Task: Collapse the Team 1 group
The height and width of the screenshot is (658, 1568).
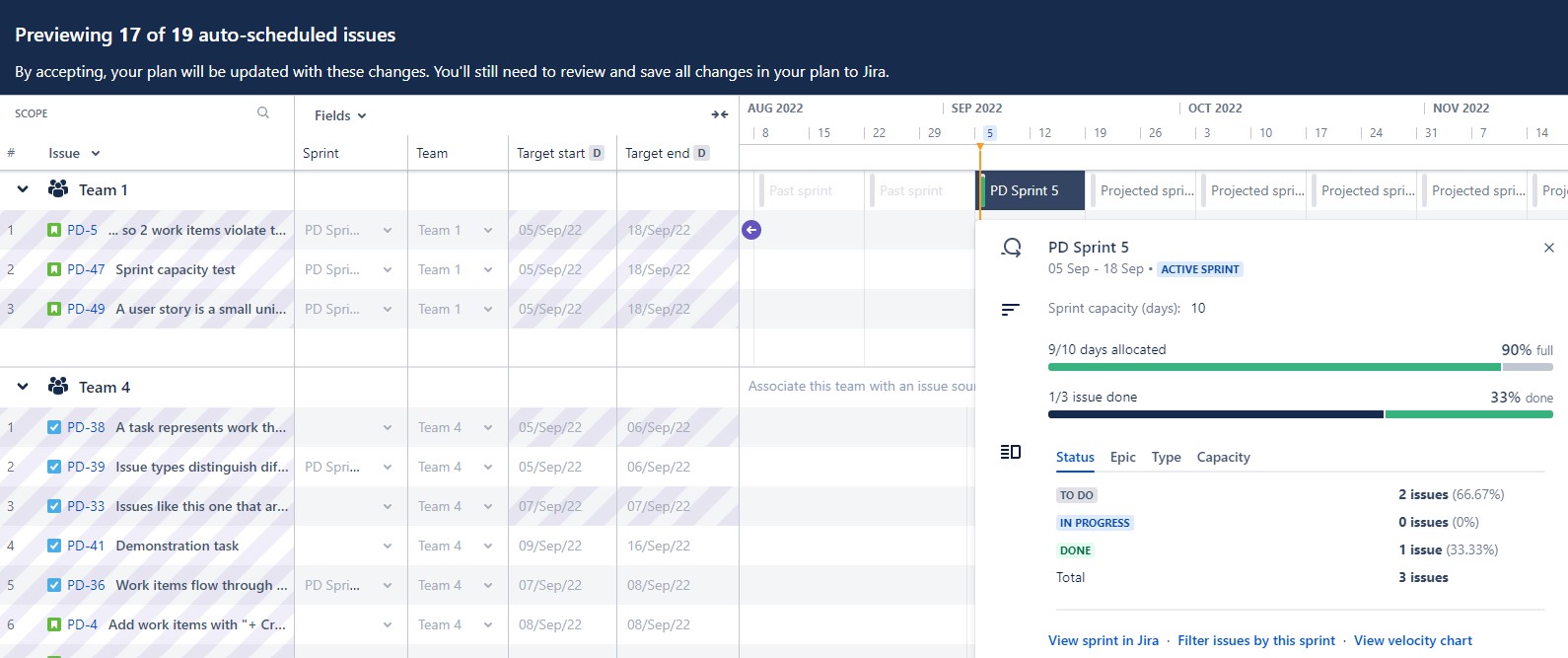Action: (x=23, y=189)
